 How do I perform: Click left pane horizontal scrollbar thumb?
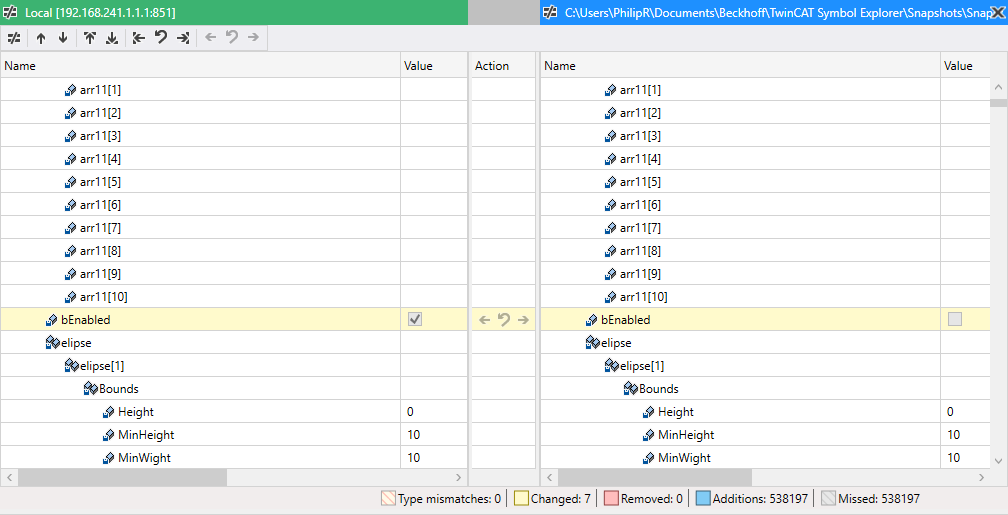coord(122,478)
